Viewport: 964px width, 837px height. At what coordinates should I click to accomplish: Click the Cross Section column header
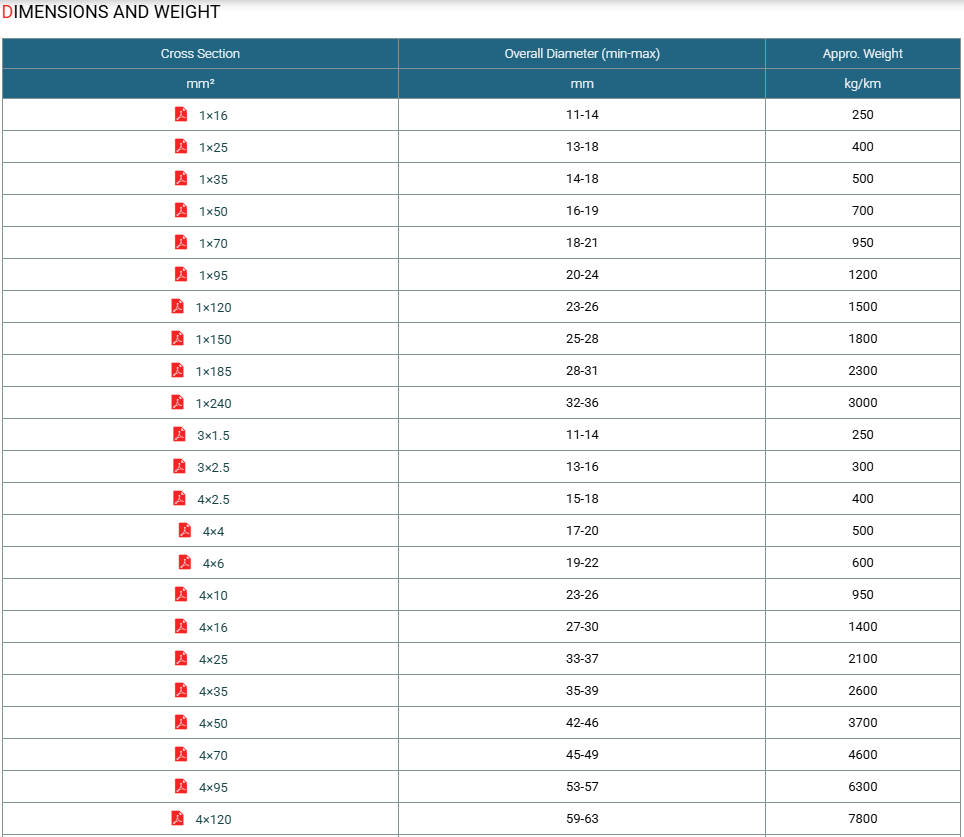tap(200, 54)
